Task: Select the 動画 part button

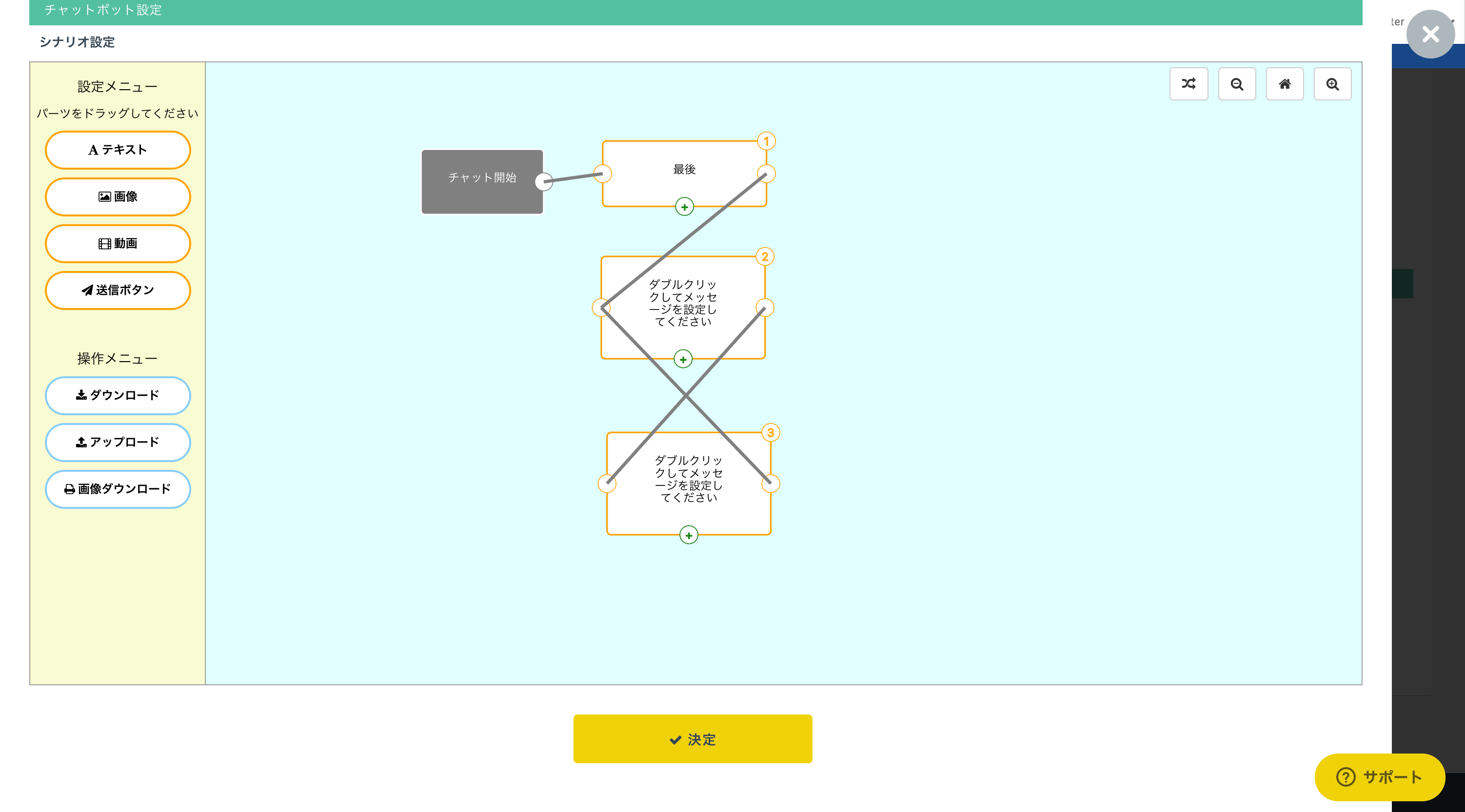Action: 118,244
